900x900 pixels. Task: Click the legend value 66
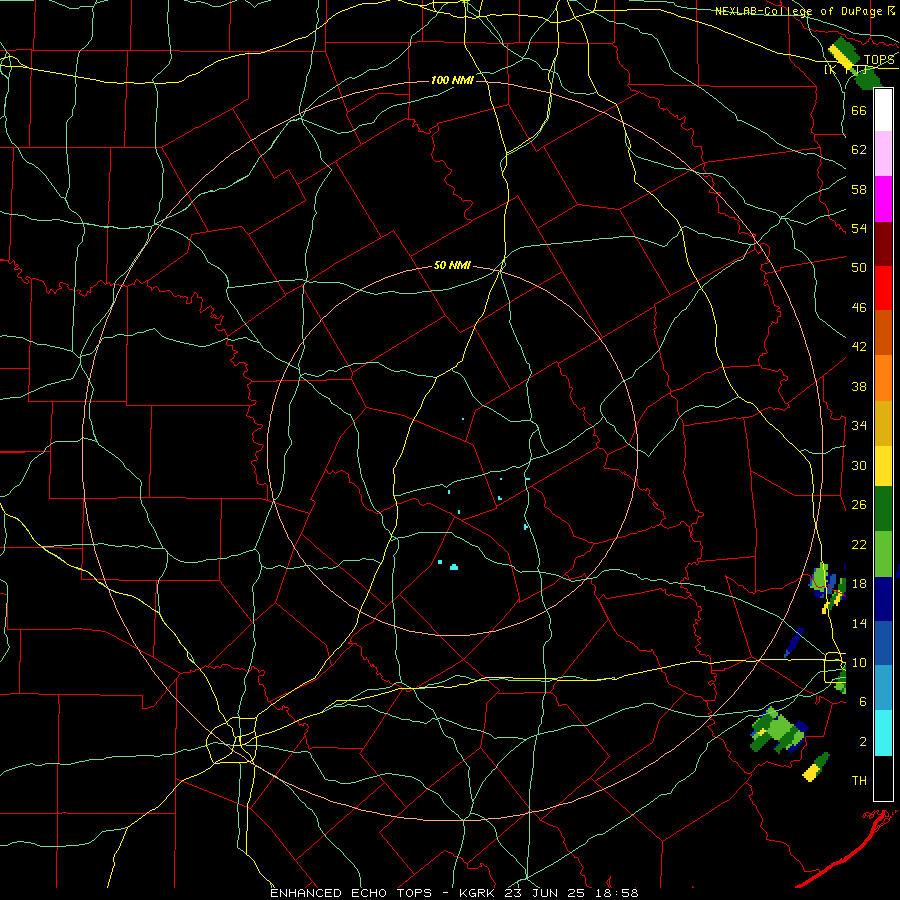tap(859, 110)
